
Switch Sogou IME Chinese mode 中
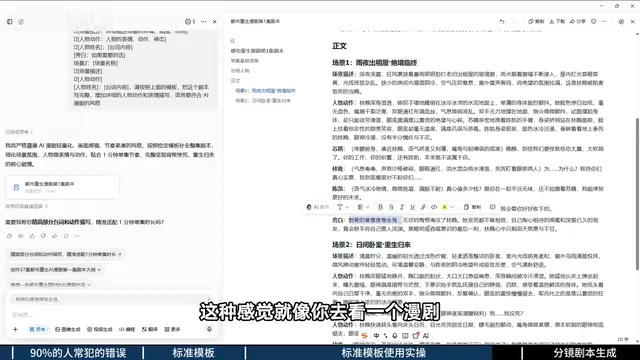pyautogui.click(x=376, y=336)
